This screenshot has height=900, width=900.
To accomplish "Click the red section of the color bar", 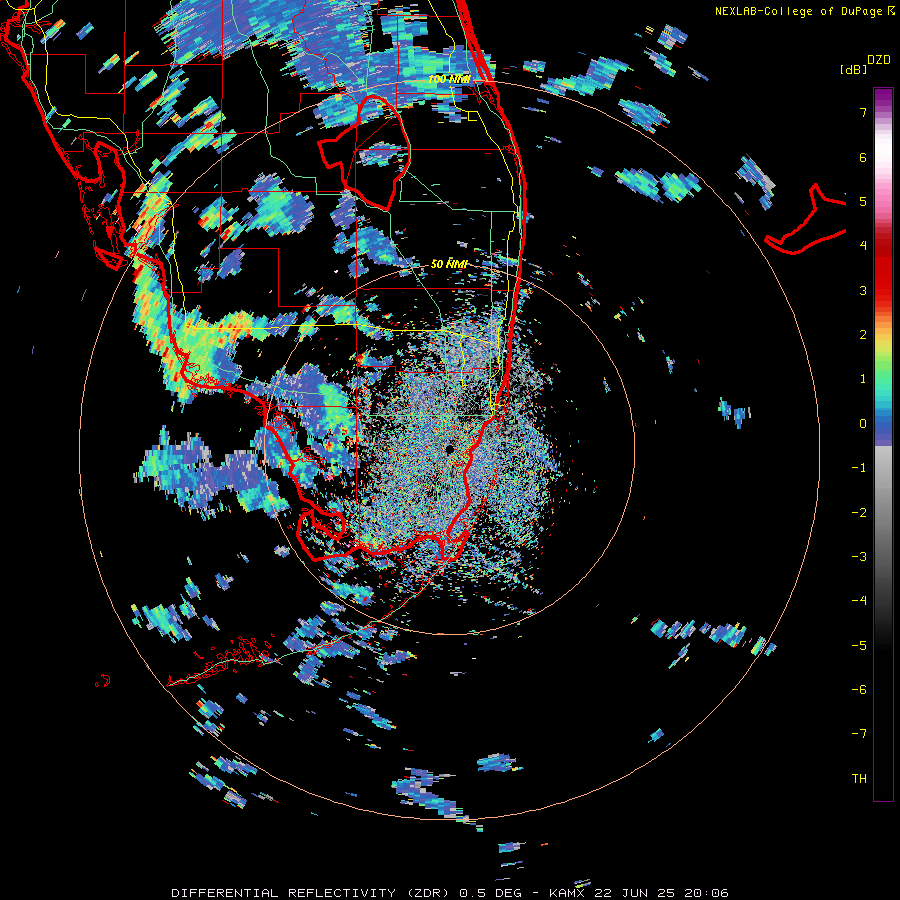I will [883, 276].
